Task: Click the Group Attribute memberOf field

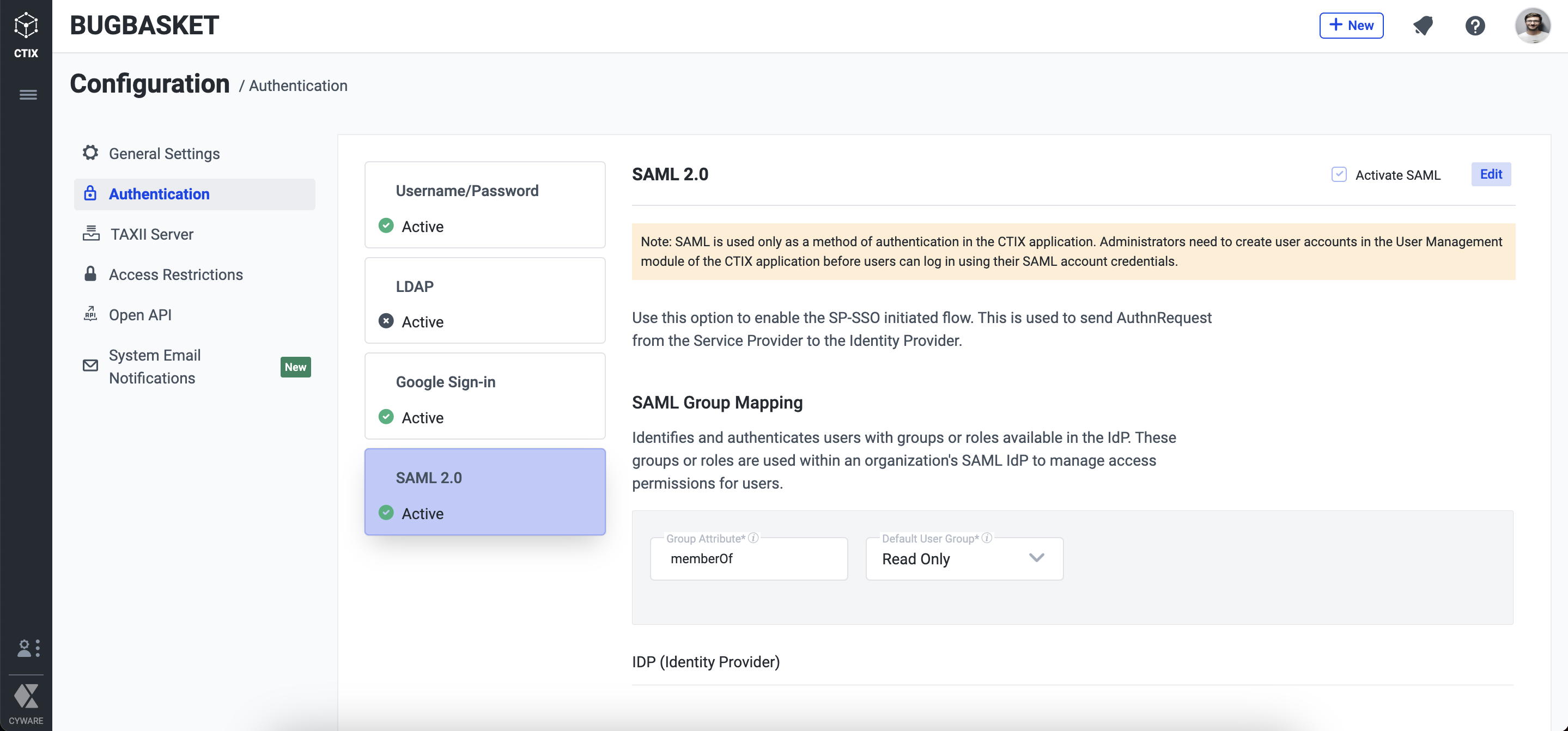Action: (748, 559)
